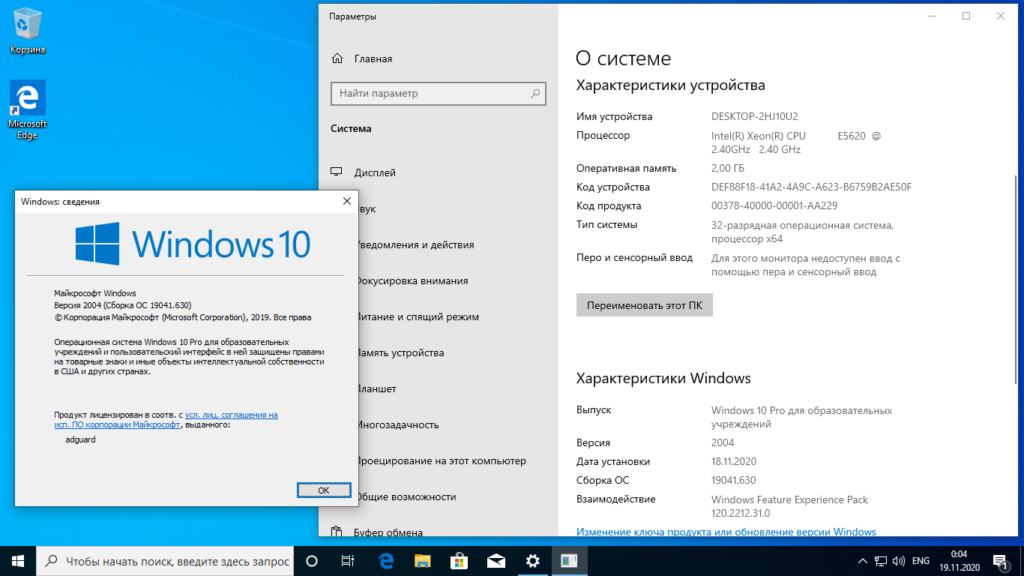
Task: Open Microsoft Edge desktop shortcut
Action: tap(27, 109)
